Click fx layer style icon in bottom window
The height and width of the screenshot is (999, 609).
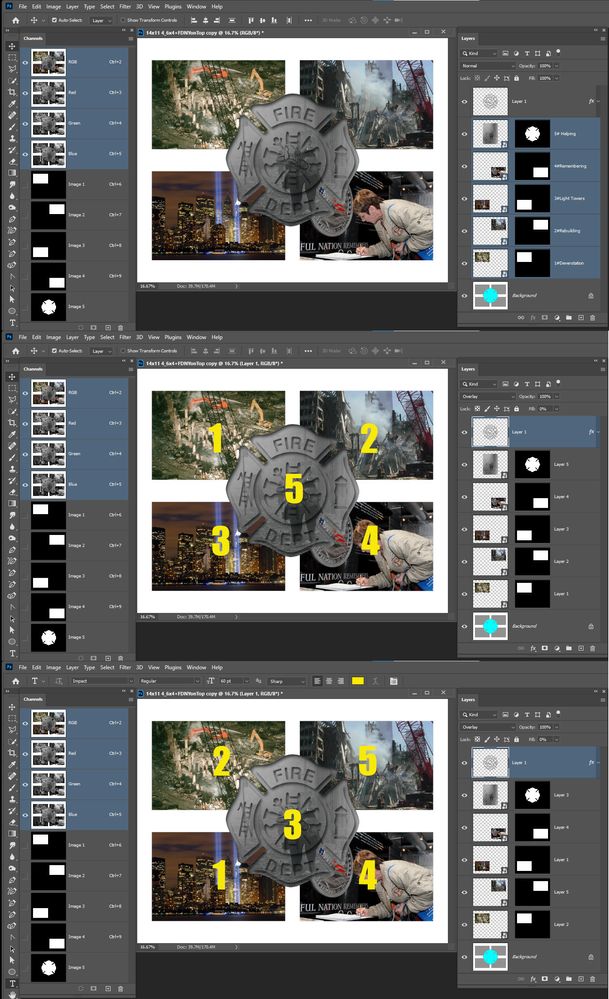pos(533,979)
